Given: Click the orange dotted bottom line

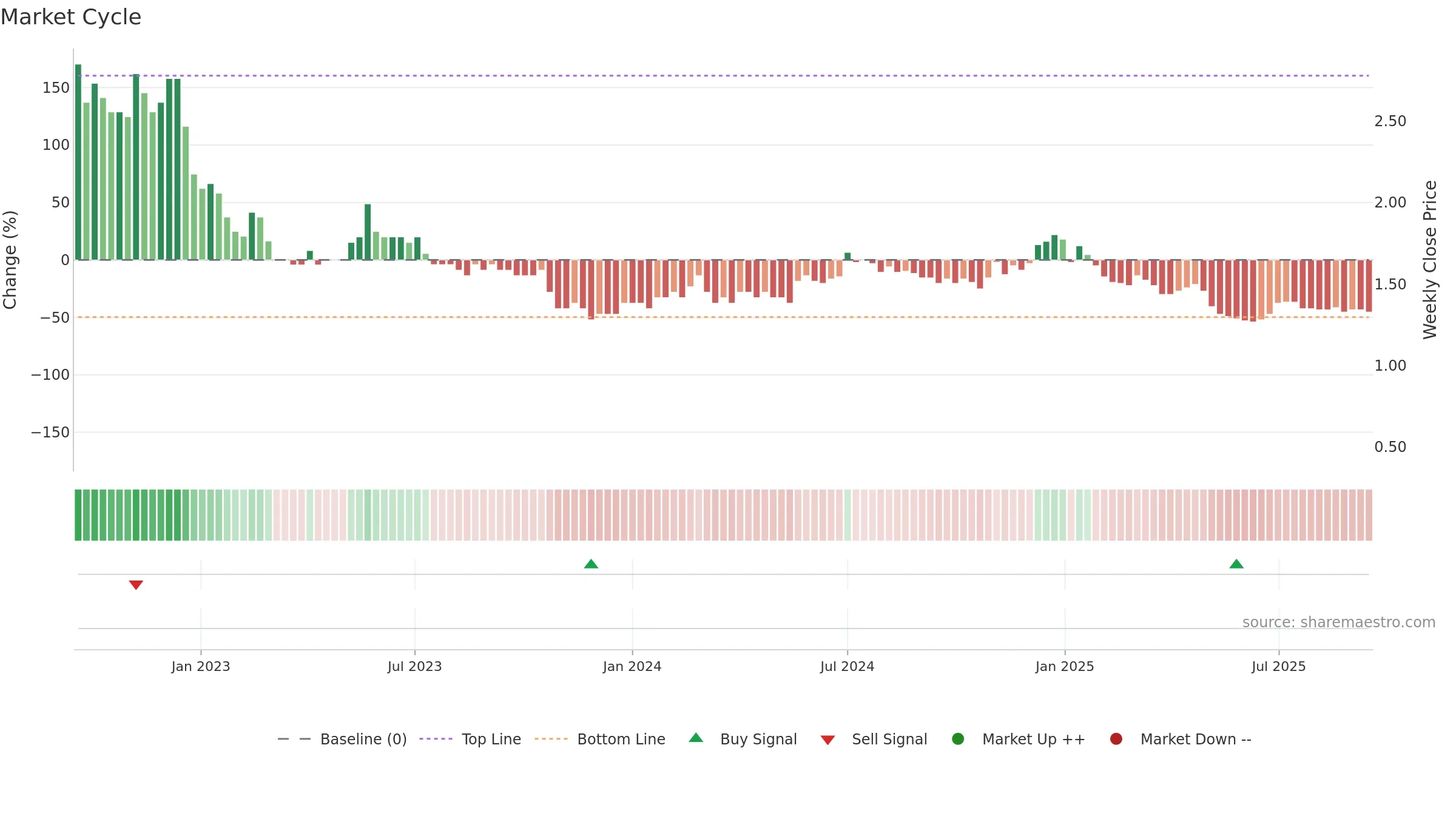Looking at the screenshot, I should tap(723, 317).
